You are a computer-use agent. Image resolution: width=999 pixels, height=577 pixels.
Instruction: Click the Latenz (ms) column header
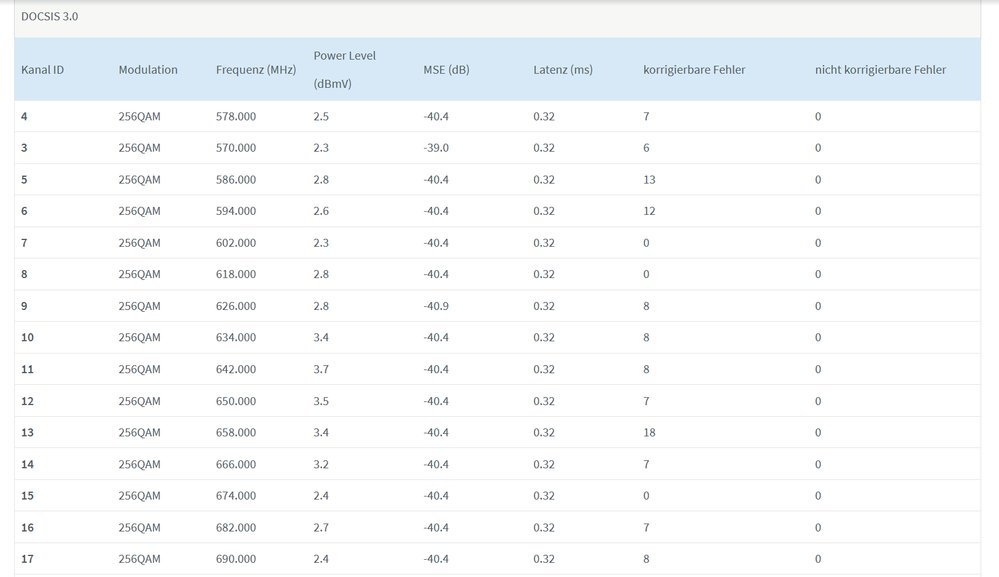[x=563, y=70]
